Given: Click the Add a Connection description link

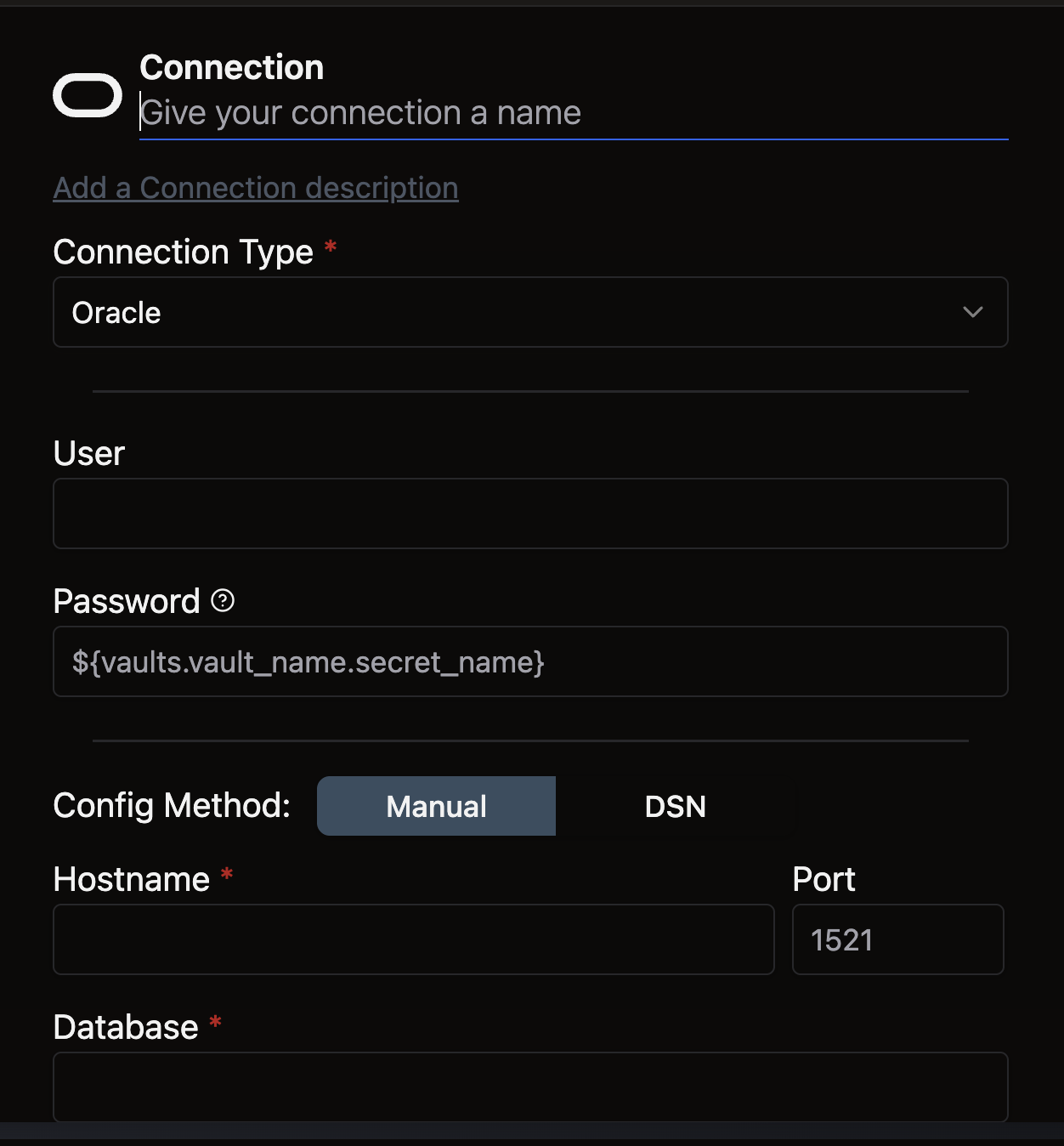Looking at the screenshot, I should click(256, 188).
